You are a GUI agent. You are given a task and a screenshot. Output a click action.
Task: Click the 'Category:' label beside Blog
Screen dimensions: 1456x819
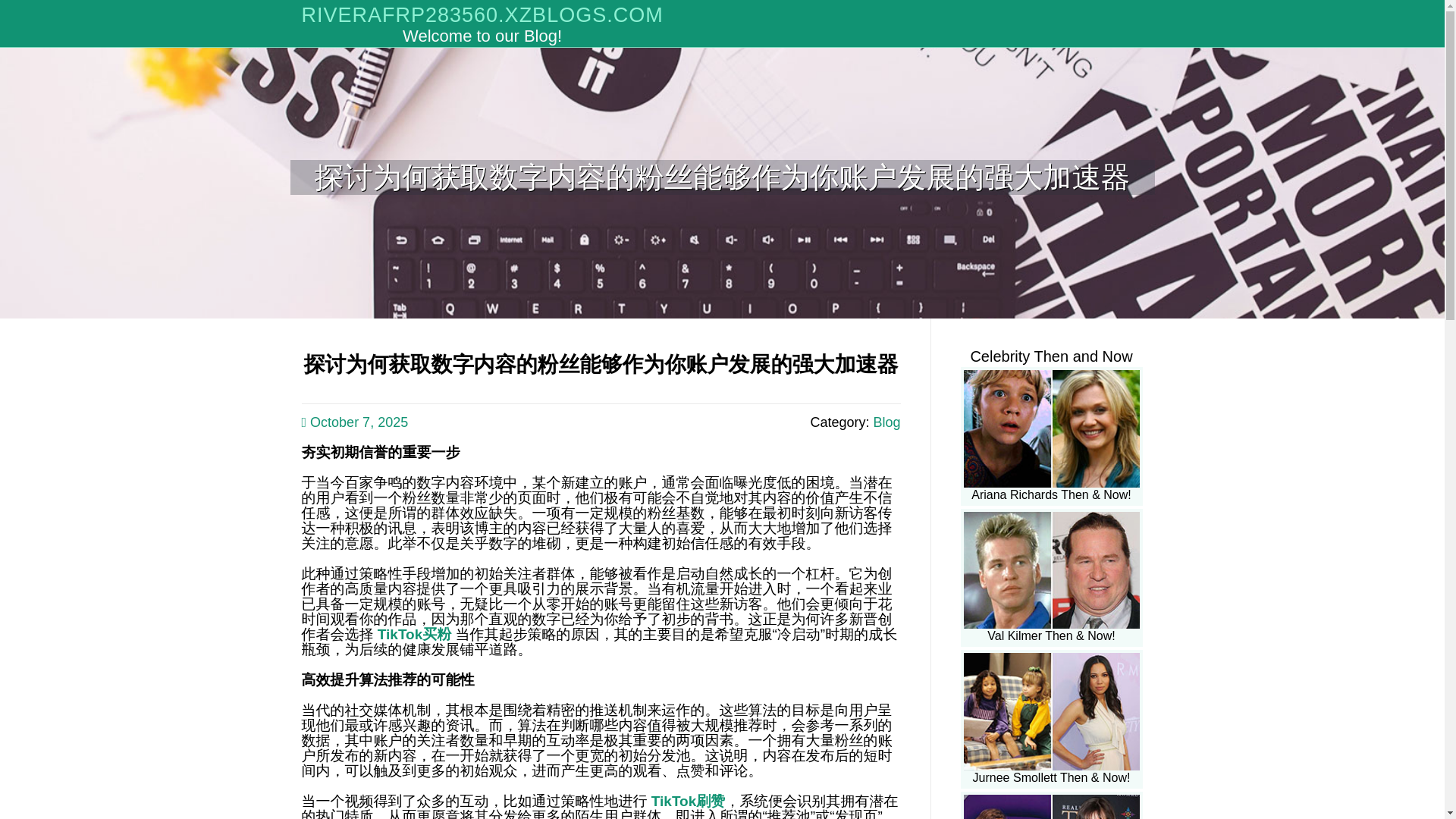839,422
